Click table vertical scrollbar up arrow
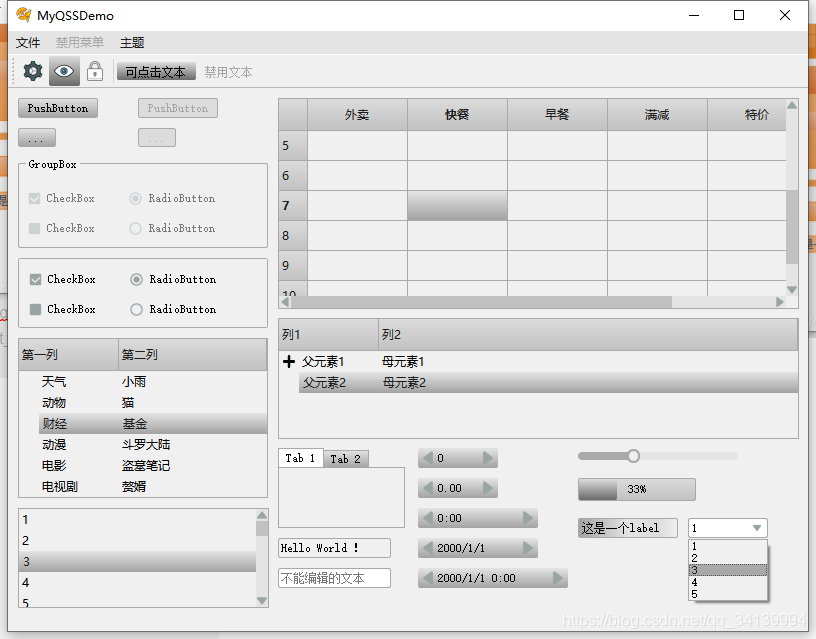This screenshot has width=816, height=639. coord(792,105)
